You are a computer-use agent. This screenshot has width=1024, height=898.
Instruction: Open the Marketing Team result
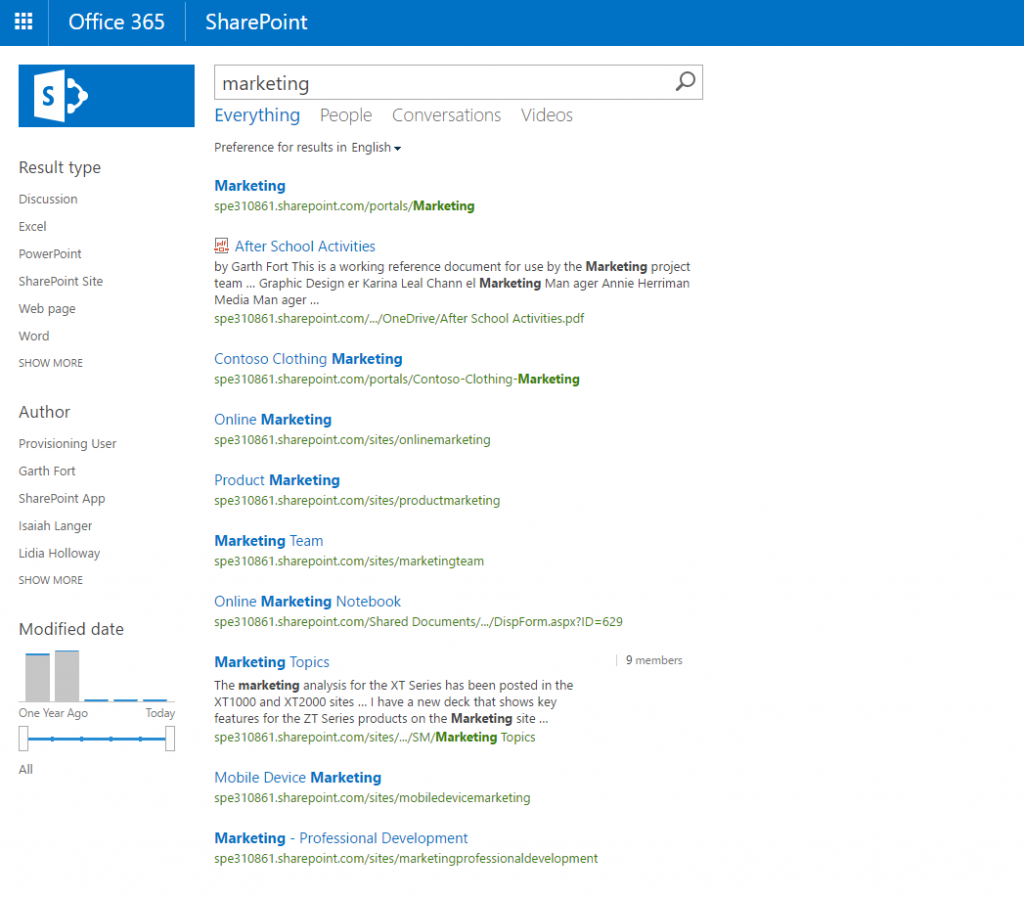click(x=268, y=541)
